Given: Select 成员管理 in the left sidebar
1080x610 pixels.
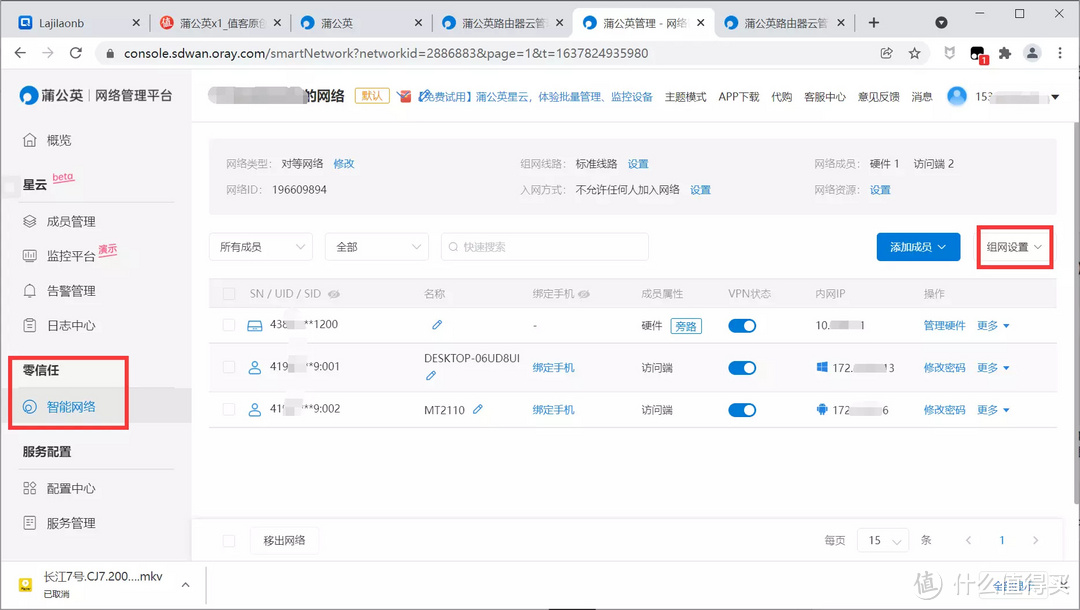Looking at the screenshot, I should tap(63, 221).
